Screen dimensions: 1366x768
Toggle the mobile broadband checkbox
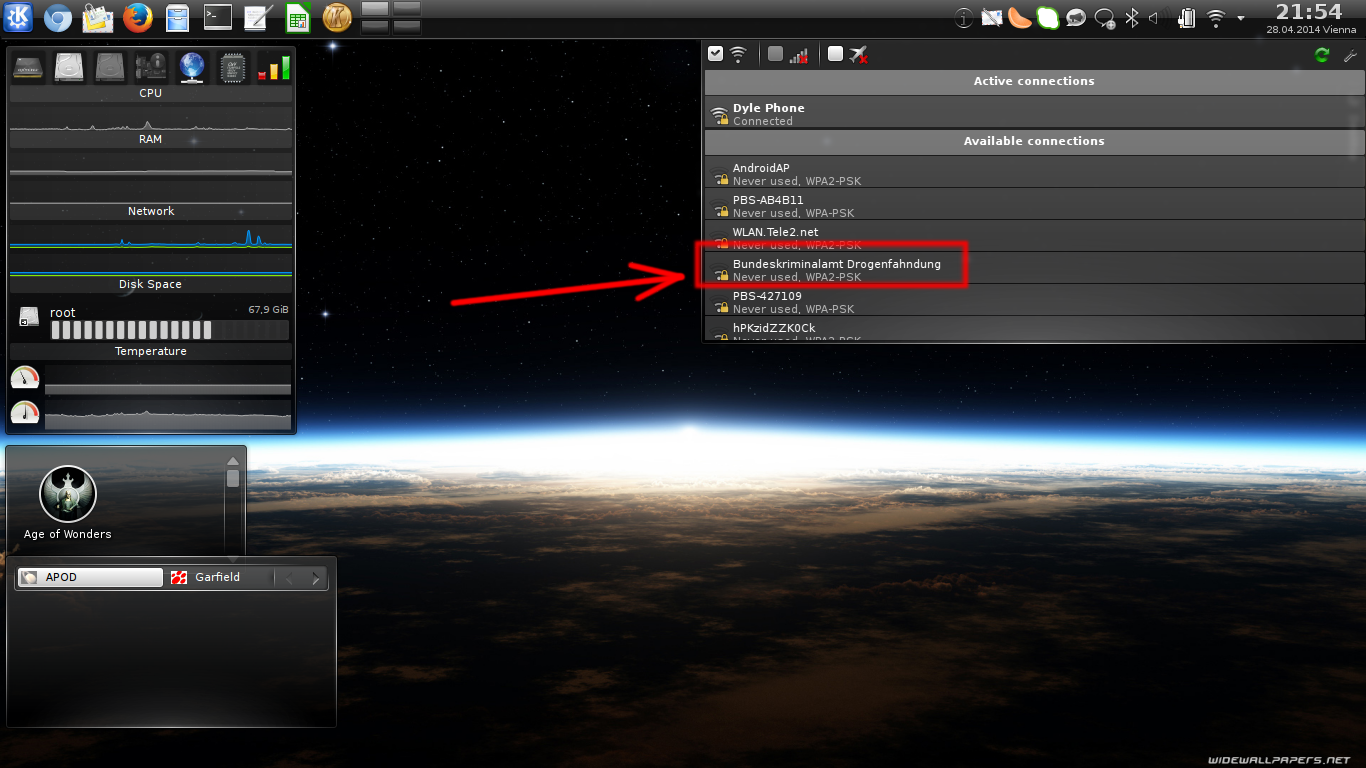tap(775, 54)
